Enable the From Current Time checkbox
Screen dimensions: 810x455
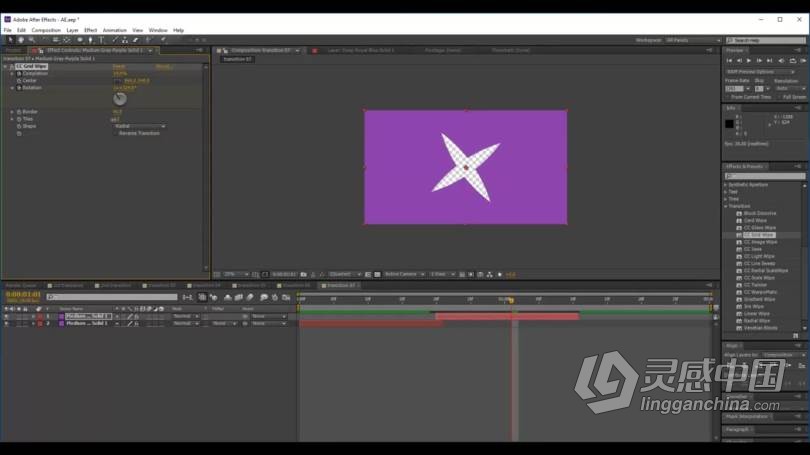pos(729,97)
